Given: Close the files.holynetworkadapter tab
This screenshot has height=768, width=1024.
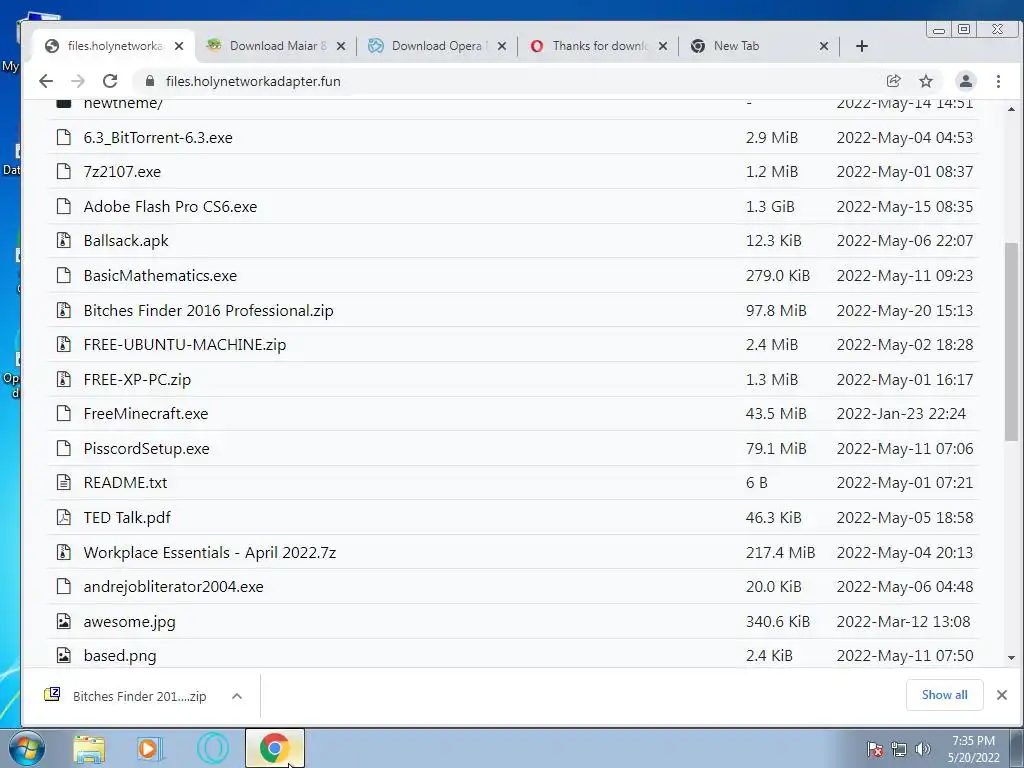Looking at the screenshot, I should [179, 46].
